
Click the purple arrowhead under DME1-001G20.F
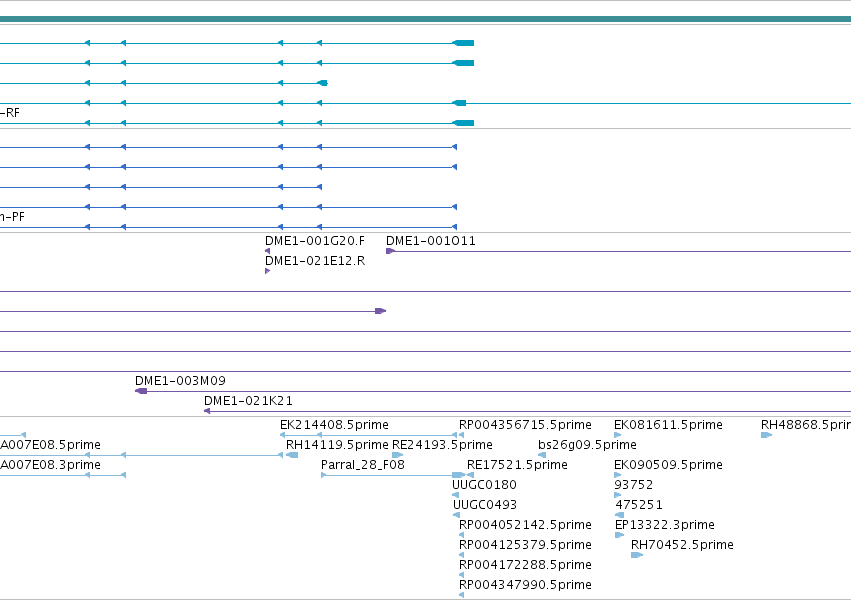[x=268, y=251]
